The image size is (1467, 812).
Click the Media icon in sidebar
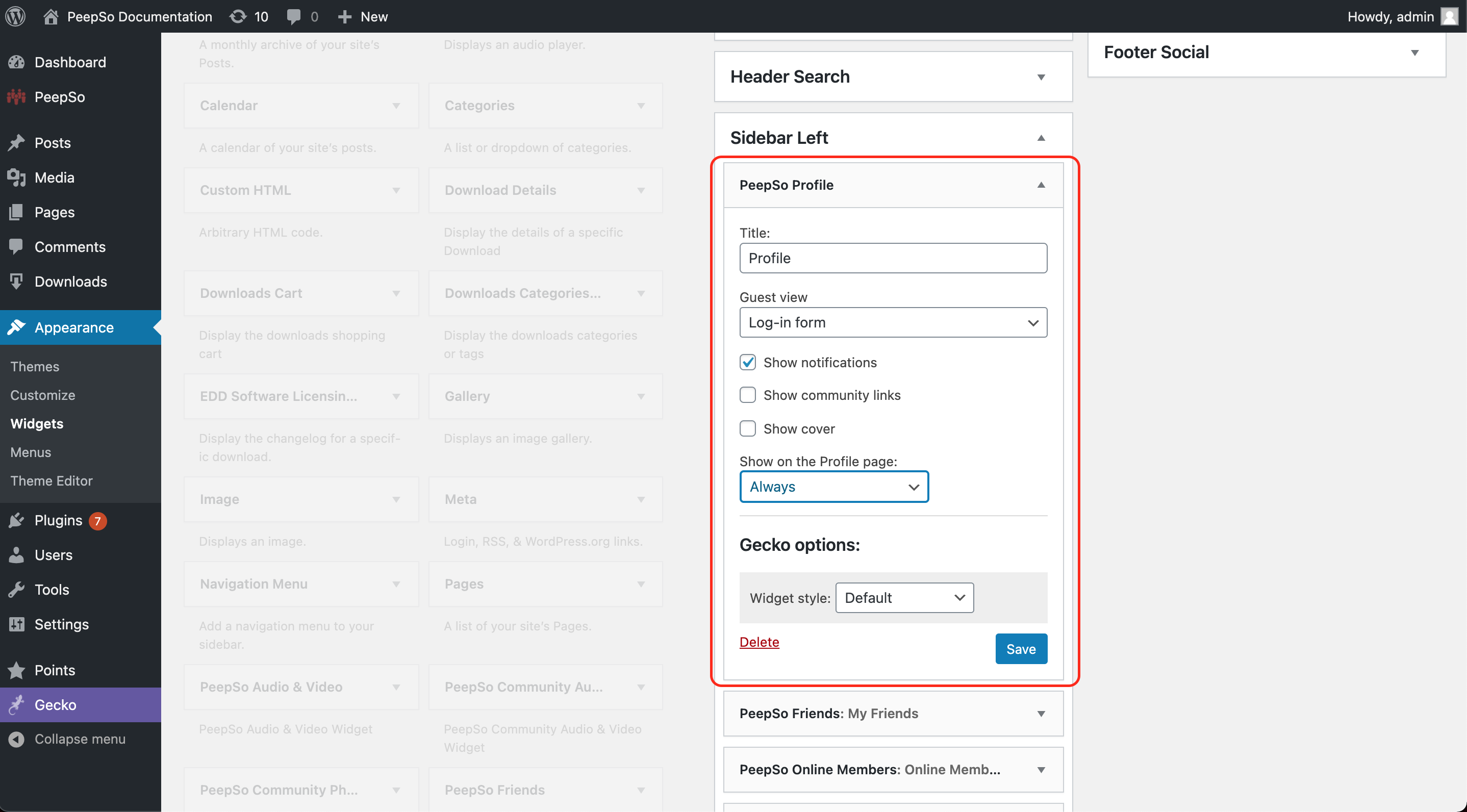[x=16, y=177]
